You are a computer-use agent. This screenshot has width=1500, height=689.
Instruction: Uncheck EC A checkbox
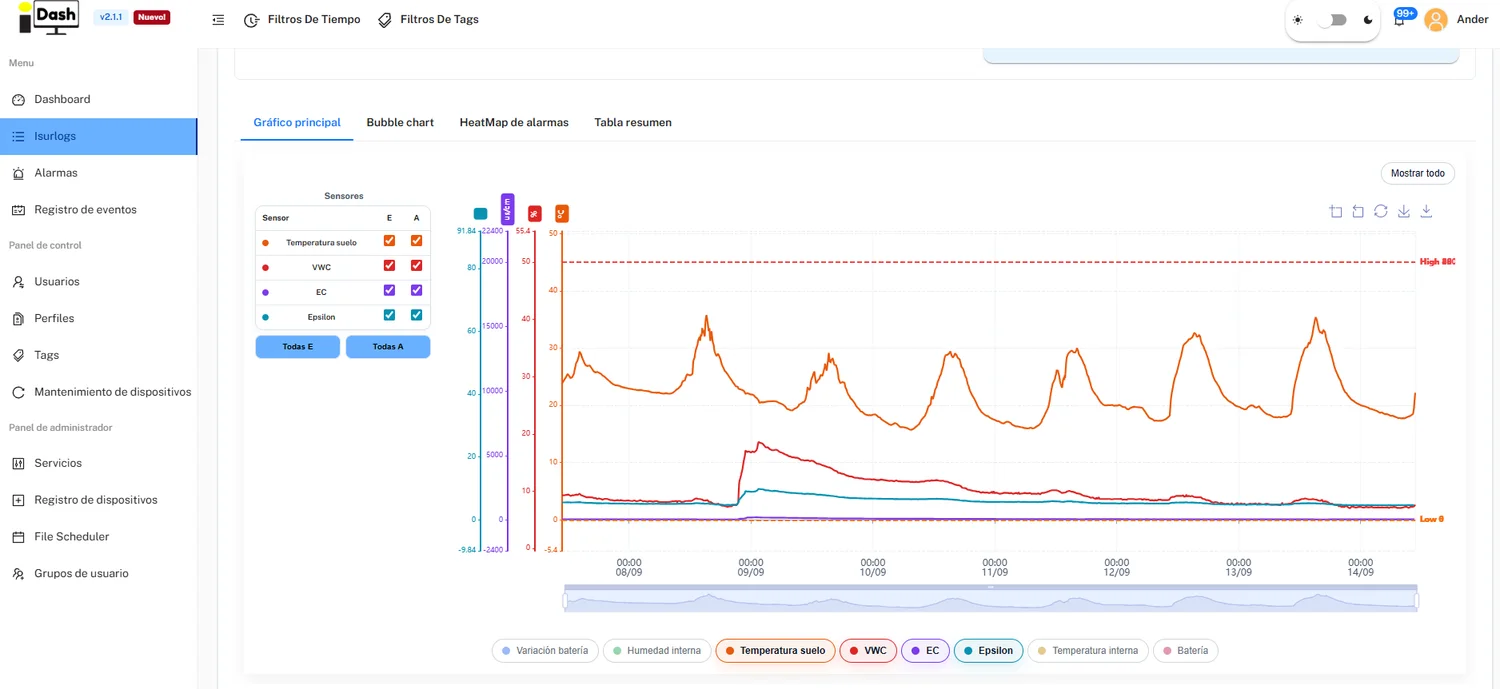[416, 290]
